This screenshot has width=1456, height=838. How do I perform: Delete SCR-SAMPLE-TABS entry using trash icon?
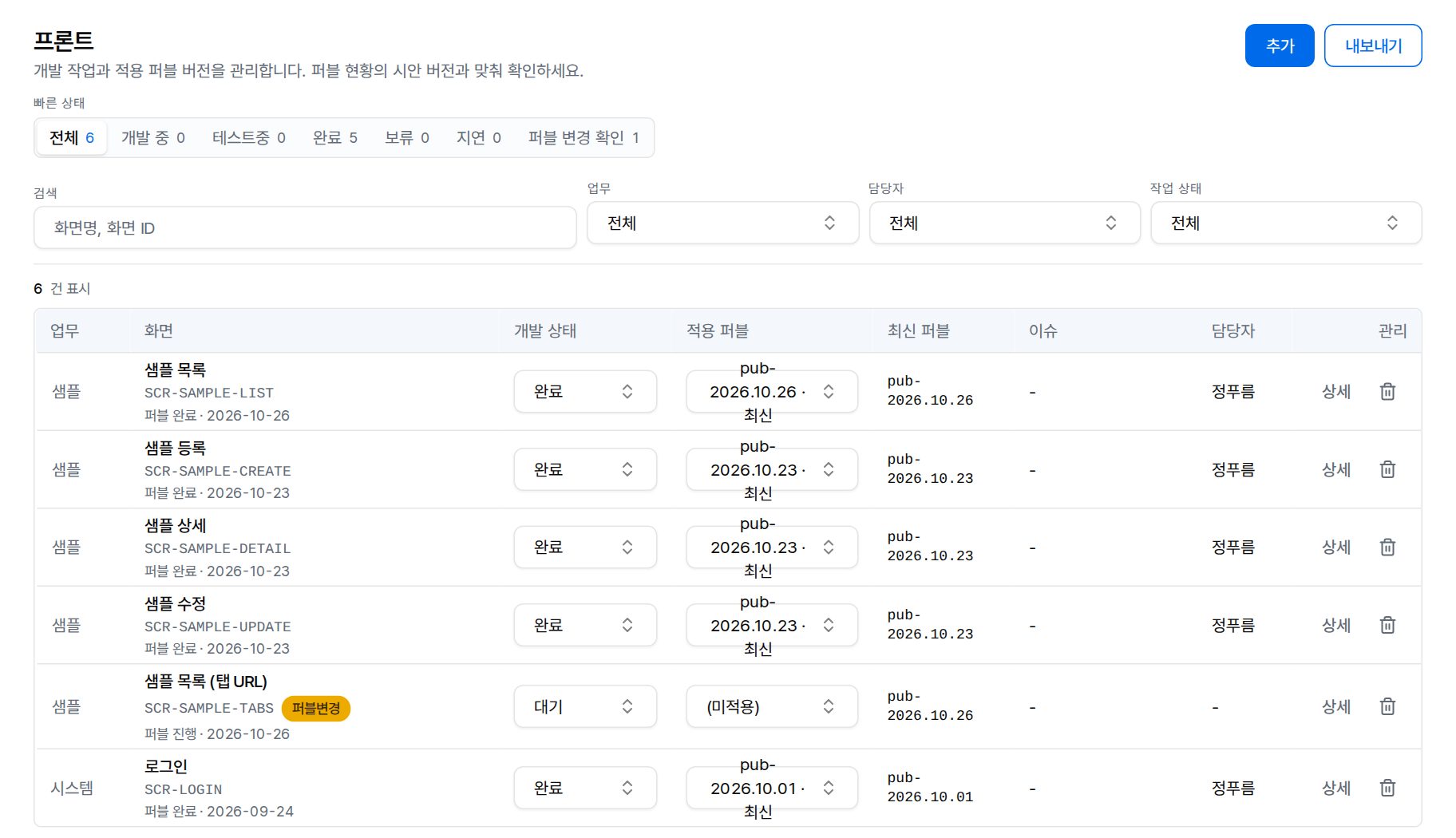pos(1387,706)
